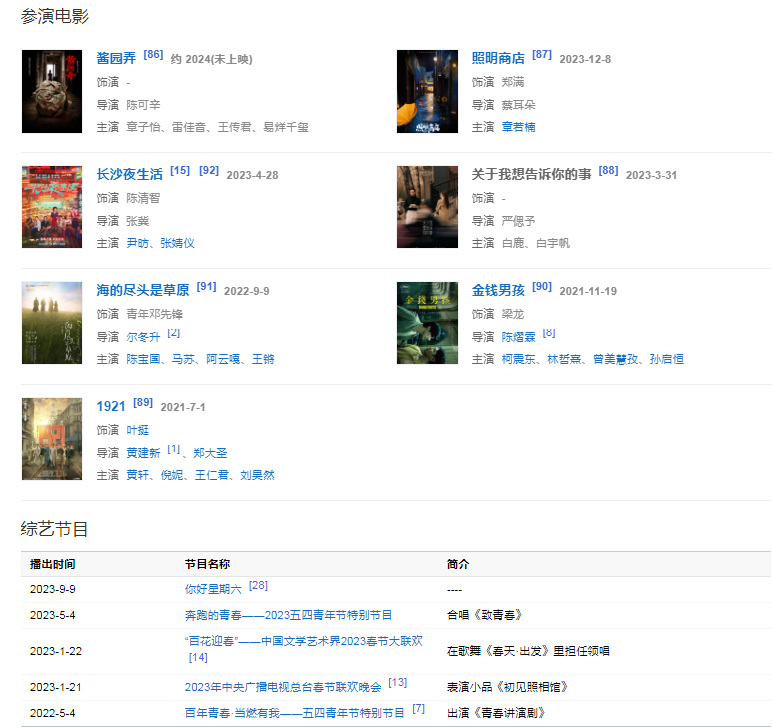Click the 长沙夜生活 movie poster
This screenshot has width=773, height=728.
click(x=52, y=207)
